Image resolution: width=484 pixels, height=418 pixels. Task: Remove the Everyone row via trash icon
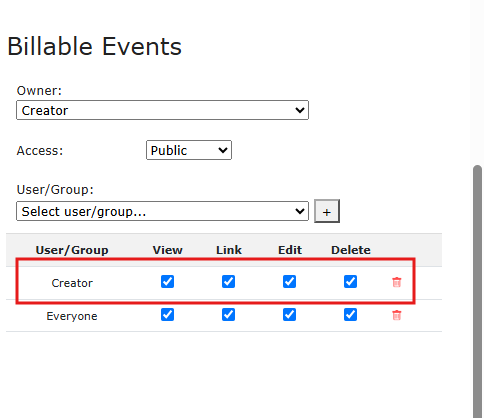tap(396, 315)
